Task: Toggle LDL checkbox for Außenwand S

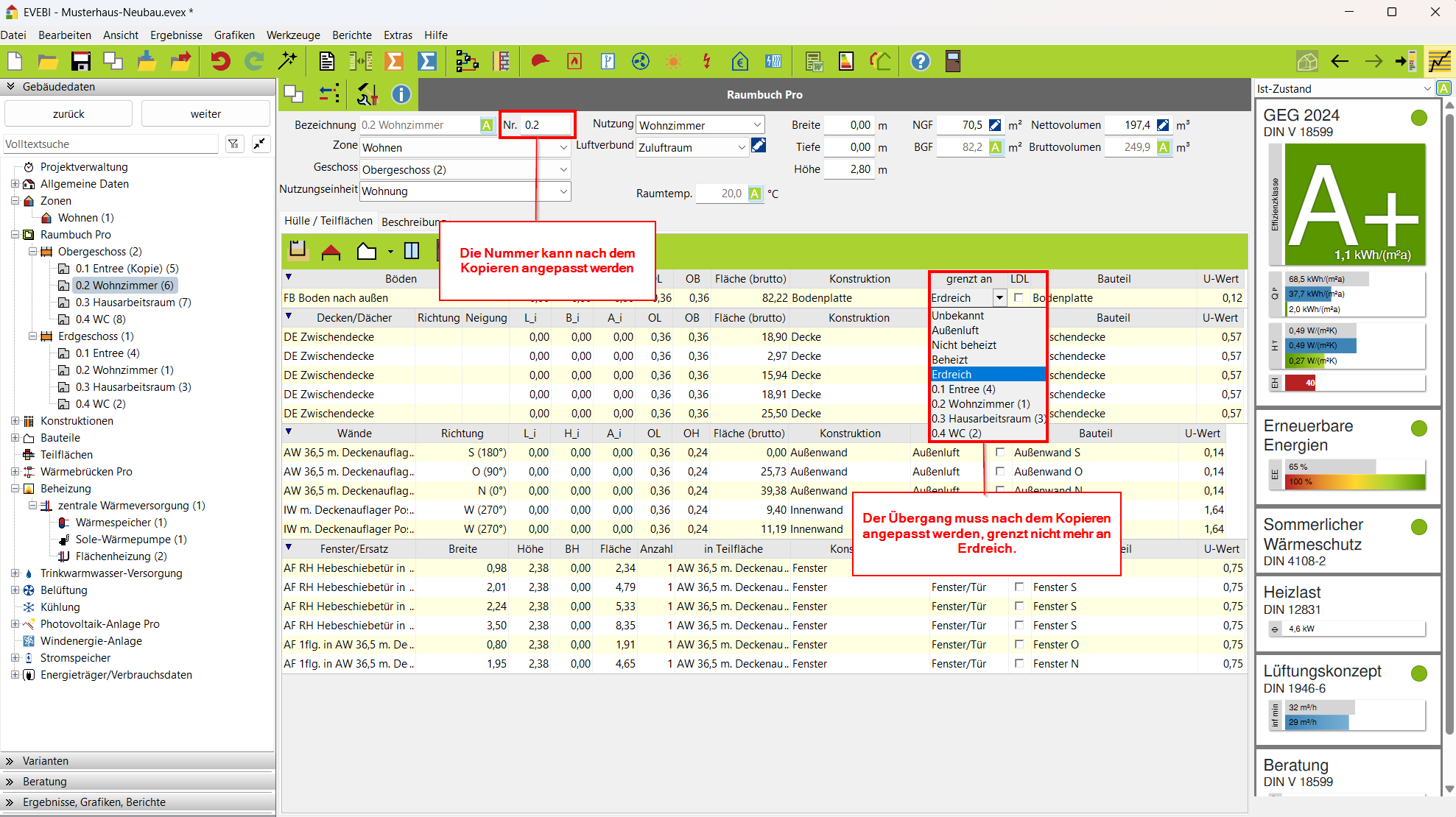Action: 999,452
